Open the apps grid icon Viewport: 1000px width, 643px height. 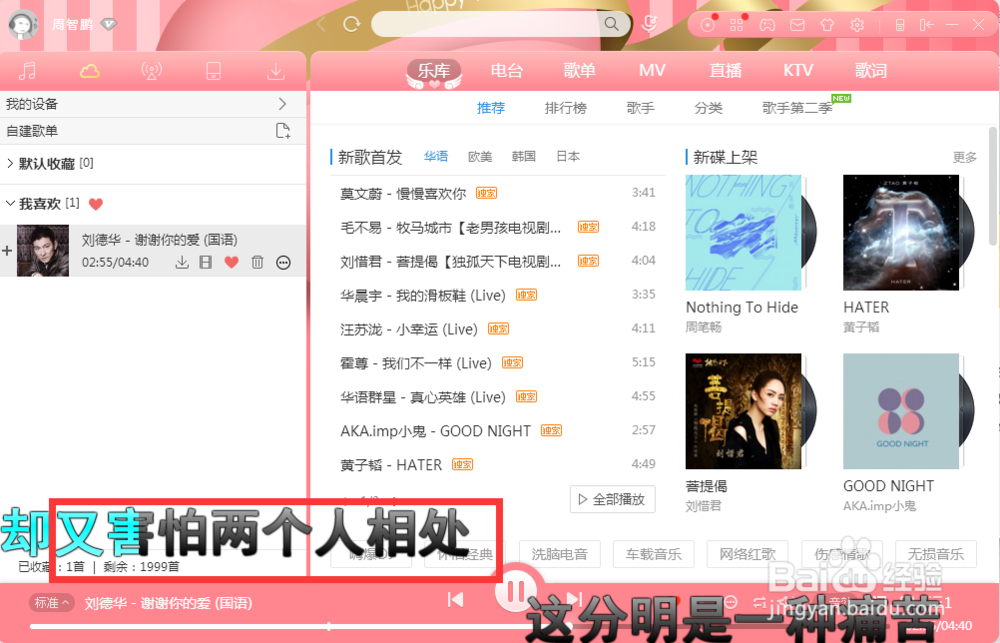pyautogui.click(x=737, y=25)
